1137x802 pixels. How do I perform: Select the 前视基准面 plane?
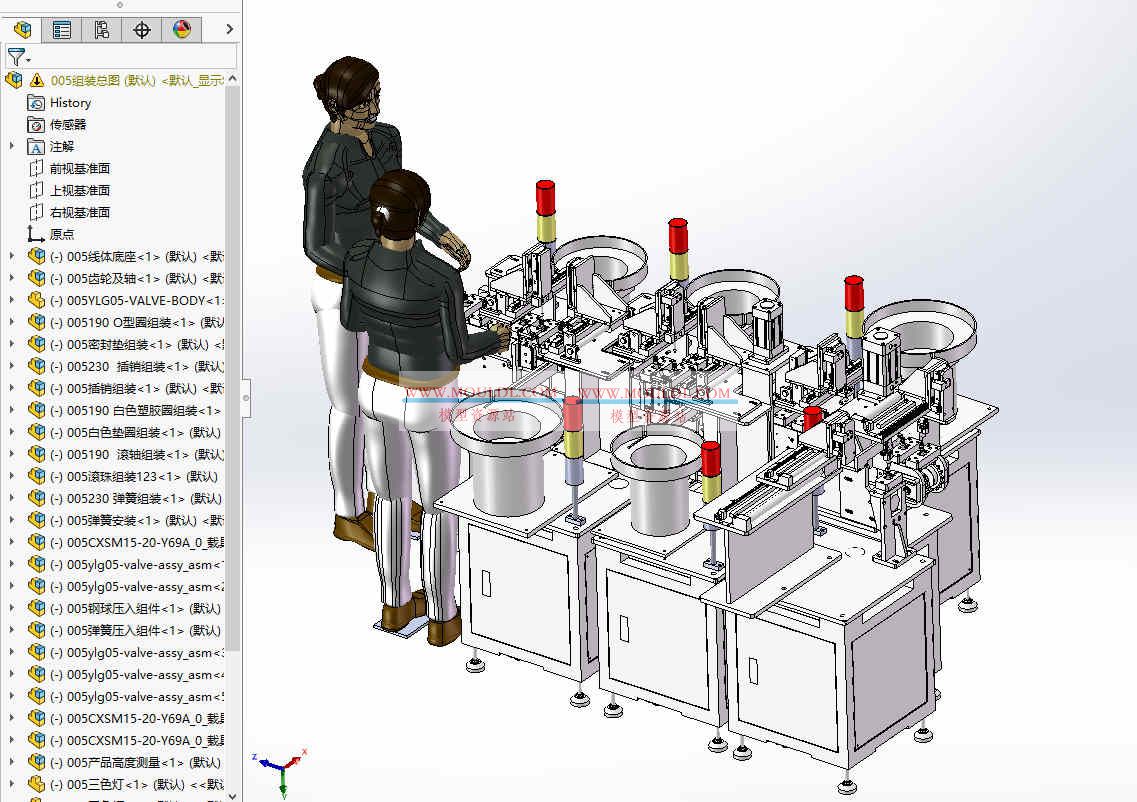(79, 168)
